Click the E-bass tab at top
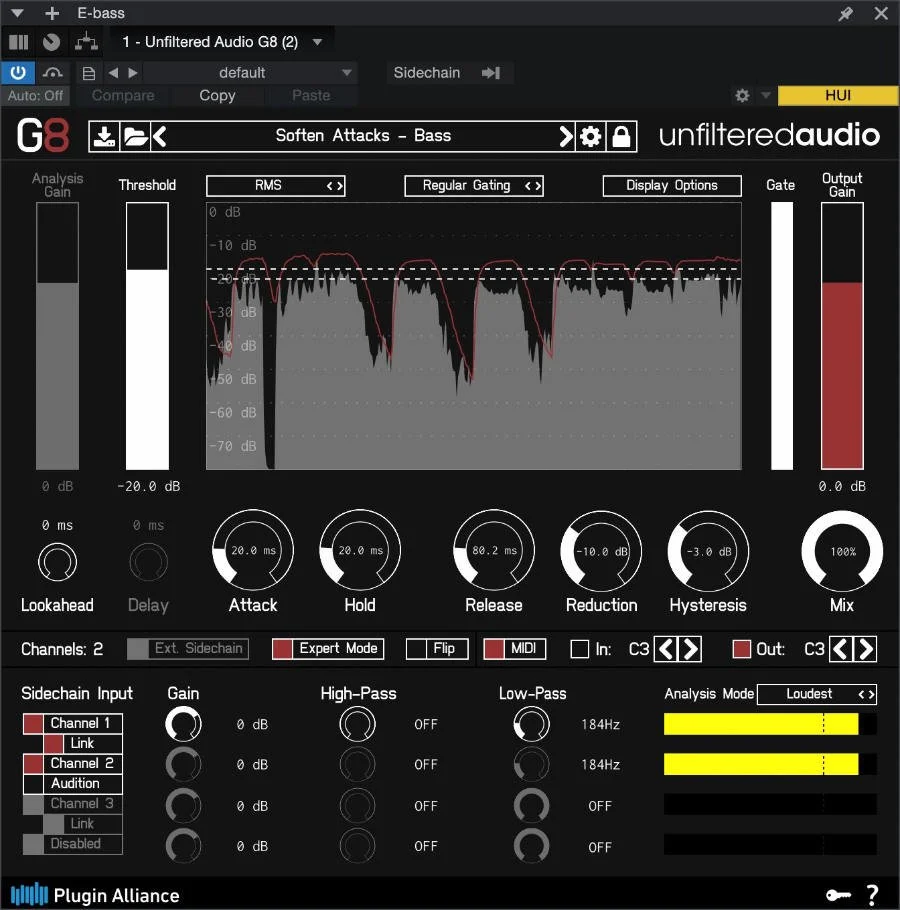The image size is (900, 910). tap(100, 13)
